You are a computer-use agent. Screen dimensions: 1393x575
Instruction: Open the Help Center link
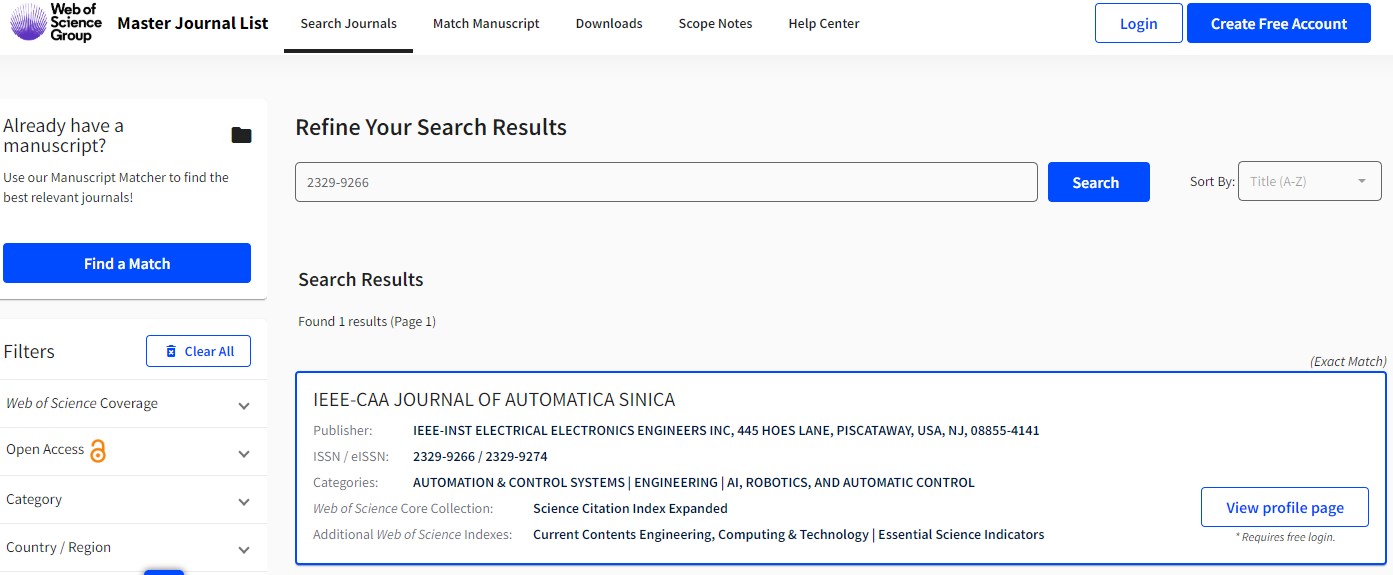click(x=823, y=24)
